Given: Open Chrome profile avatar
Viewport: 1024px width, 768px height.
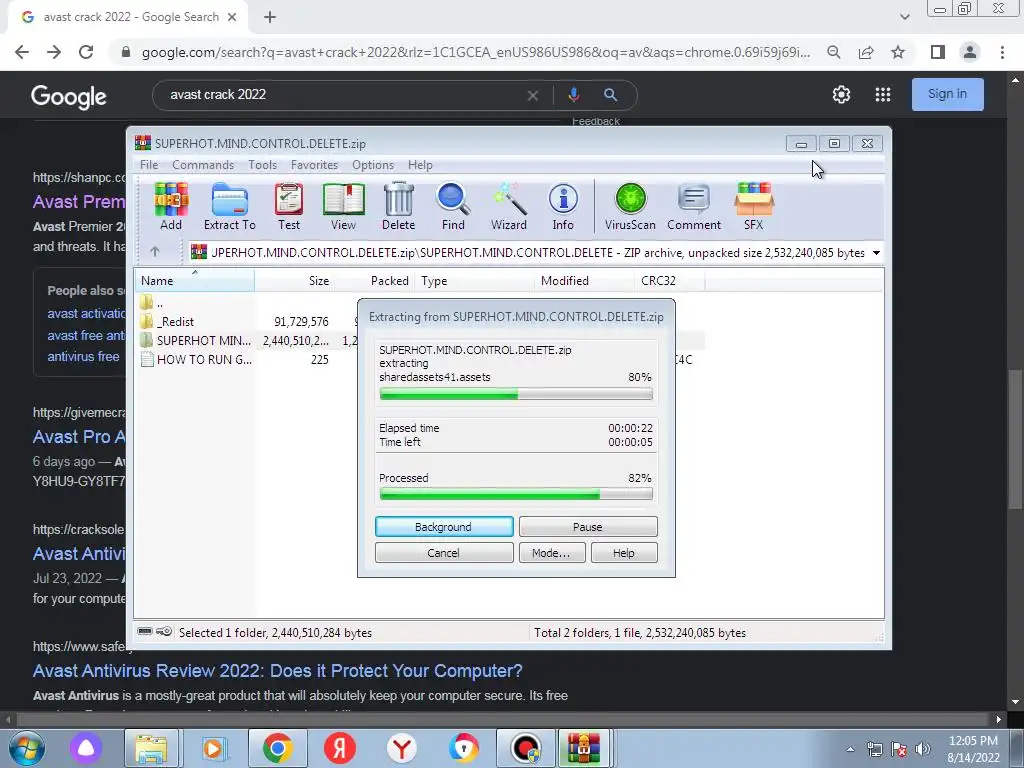Looking at the screenshot, I should (970, 52).
